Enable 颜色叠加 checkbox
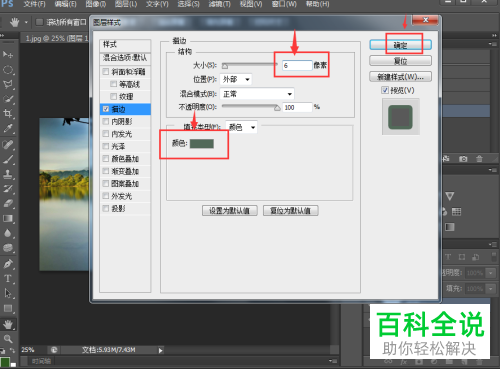Viewport: 500px width, 369px height. pyautogui.click(x=106, y=159)
